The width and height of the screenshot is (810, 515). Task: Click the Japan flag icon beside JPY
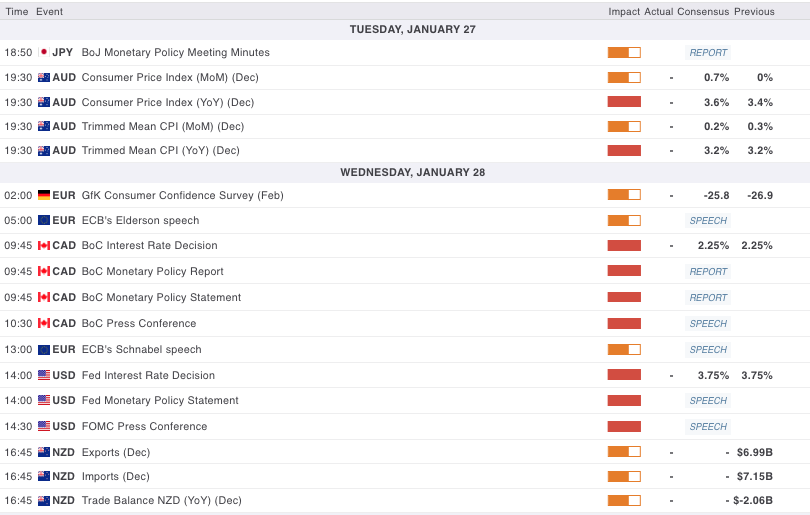pyautogui.click(x=44, y=52)
